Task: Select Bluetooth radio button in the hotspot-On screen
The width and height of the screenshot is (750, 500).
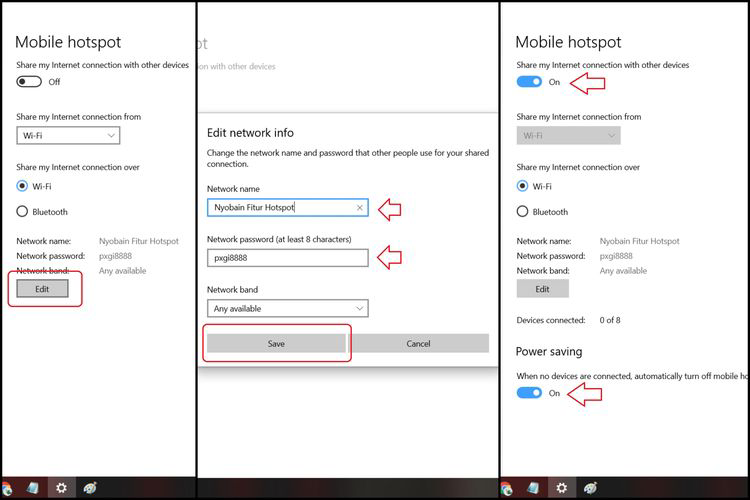Action: click(x=522, y=211)
